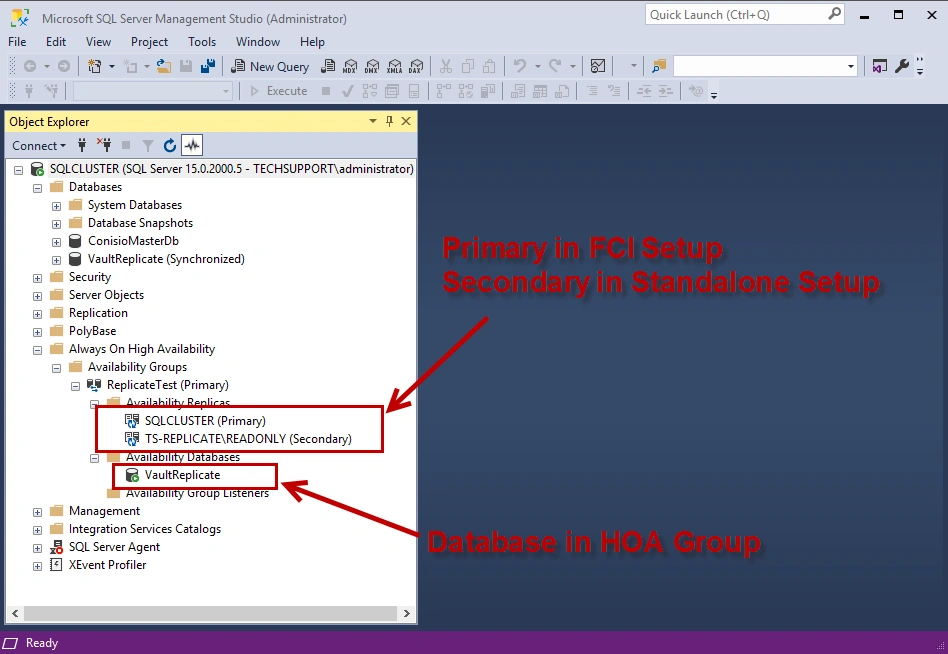Click the horizontal scrollbar left arrow
948x654 pixels.
15,613
